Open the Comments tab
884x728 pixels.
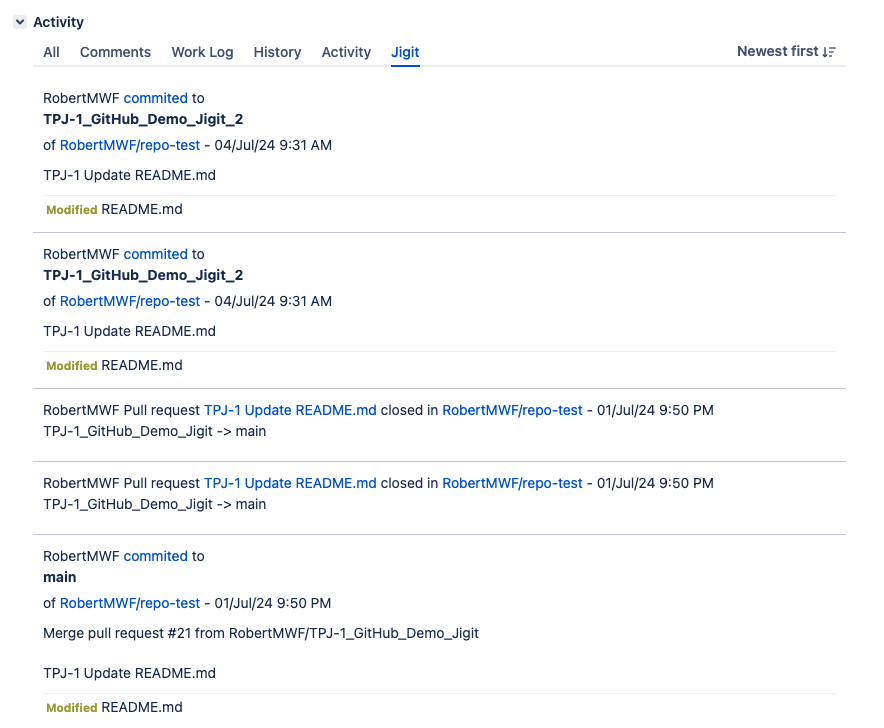click(115, 52)
